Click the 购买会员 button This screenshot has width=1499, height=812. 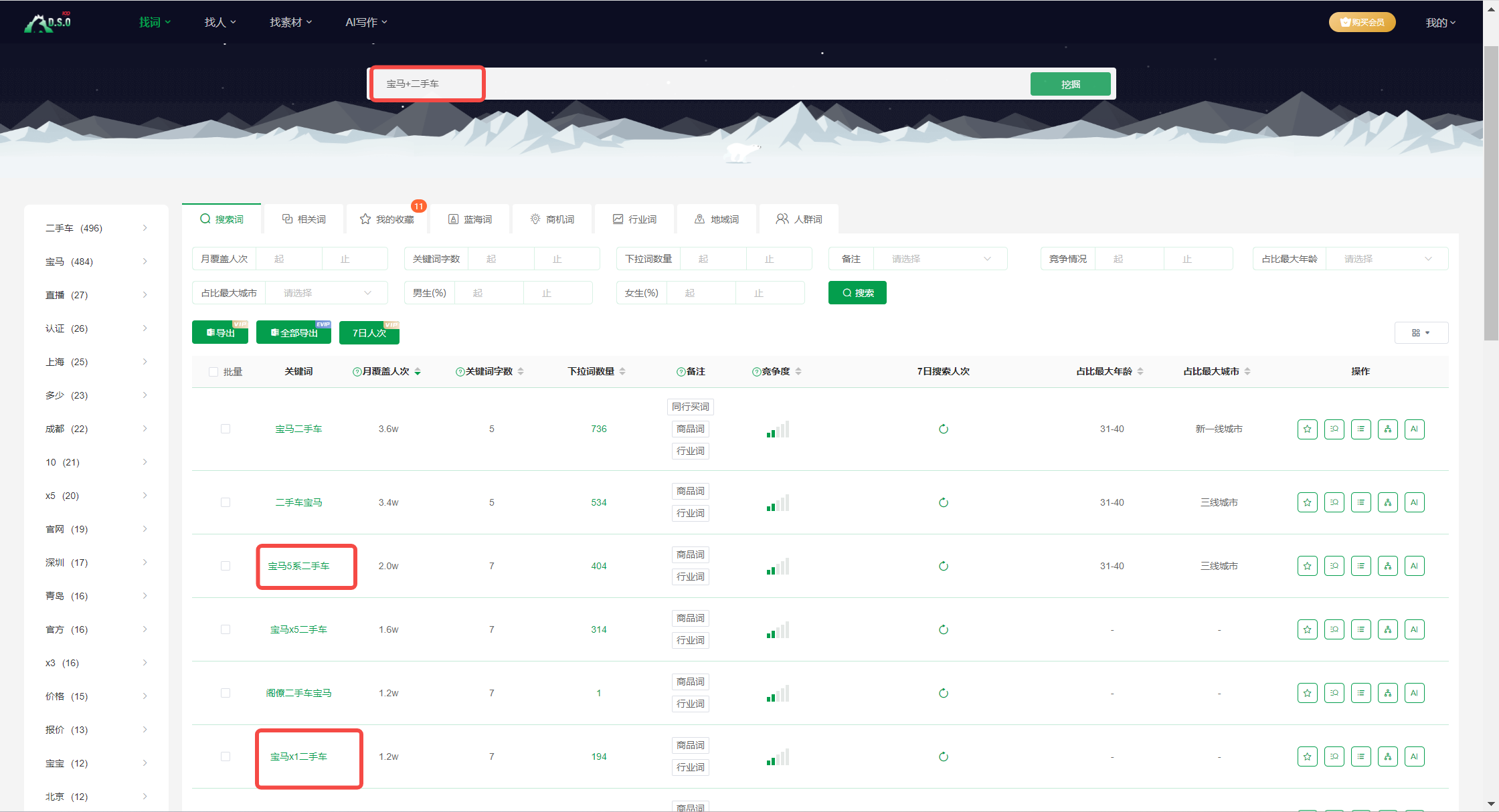(x=1362, y=22)
